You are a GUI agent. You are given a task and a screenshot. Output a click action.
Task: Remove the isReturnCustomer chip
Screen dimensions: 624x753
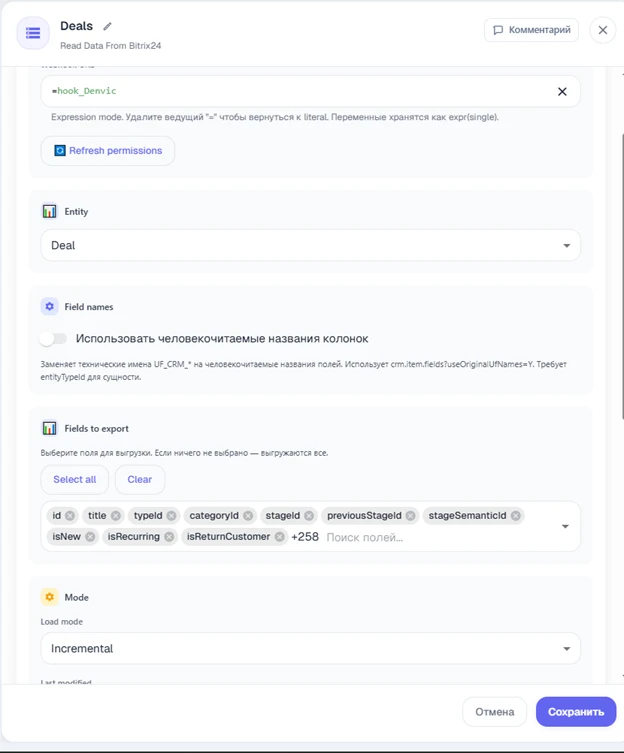(280, 537)
